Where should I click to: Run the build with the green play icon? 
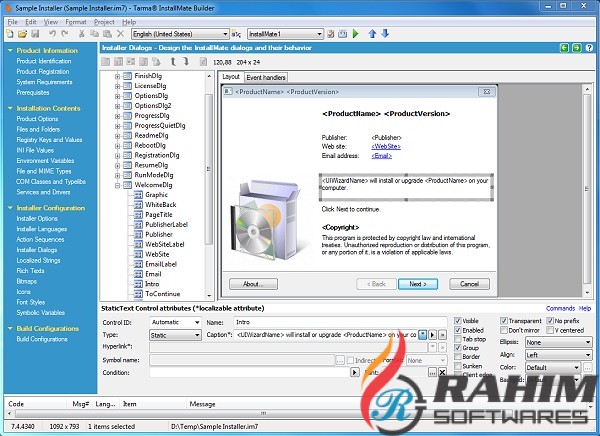pos(355,34)
